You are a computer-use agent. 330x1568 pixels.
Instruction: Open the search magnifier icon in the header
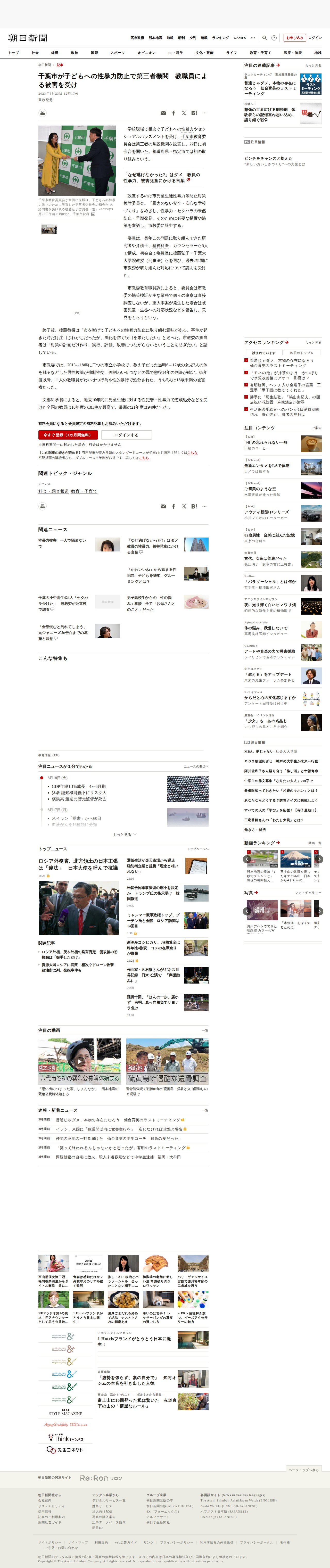[x=264, y=38]
